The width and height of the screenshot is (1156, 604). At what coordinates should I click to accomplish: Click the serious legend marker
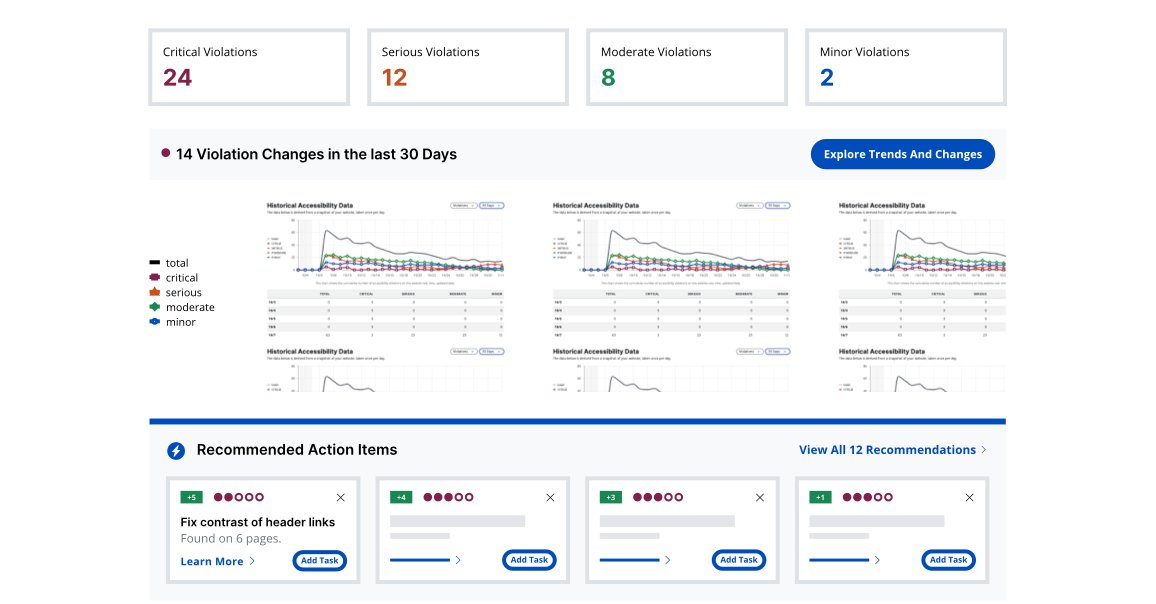tap(155, 292)
